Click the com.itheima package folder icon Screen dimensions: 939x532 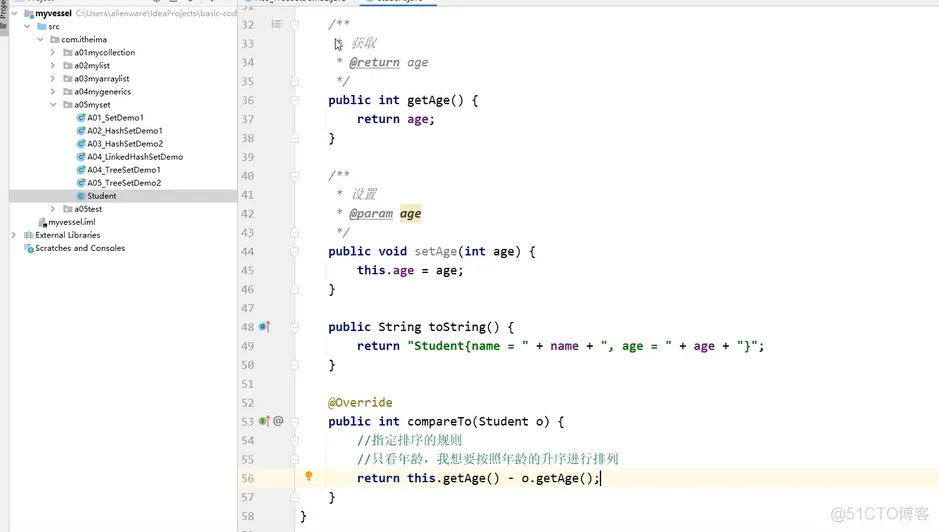54,40
